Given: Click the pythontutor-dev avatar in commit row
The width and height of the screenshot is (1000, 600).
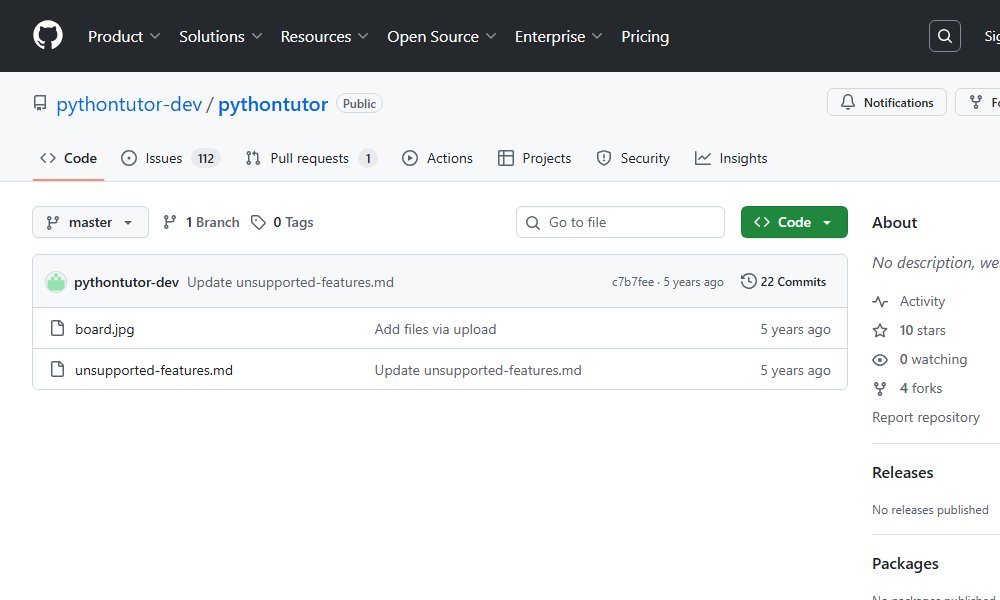Looking at the screenshot, I should [56, 282].
